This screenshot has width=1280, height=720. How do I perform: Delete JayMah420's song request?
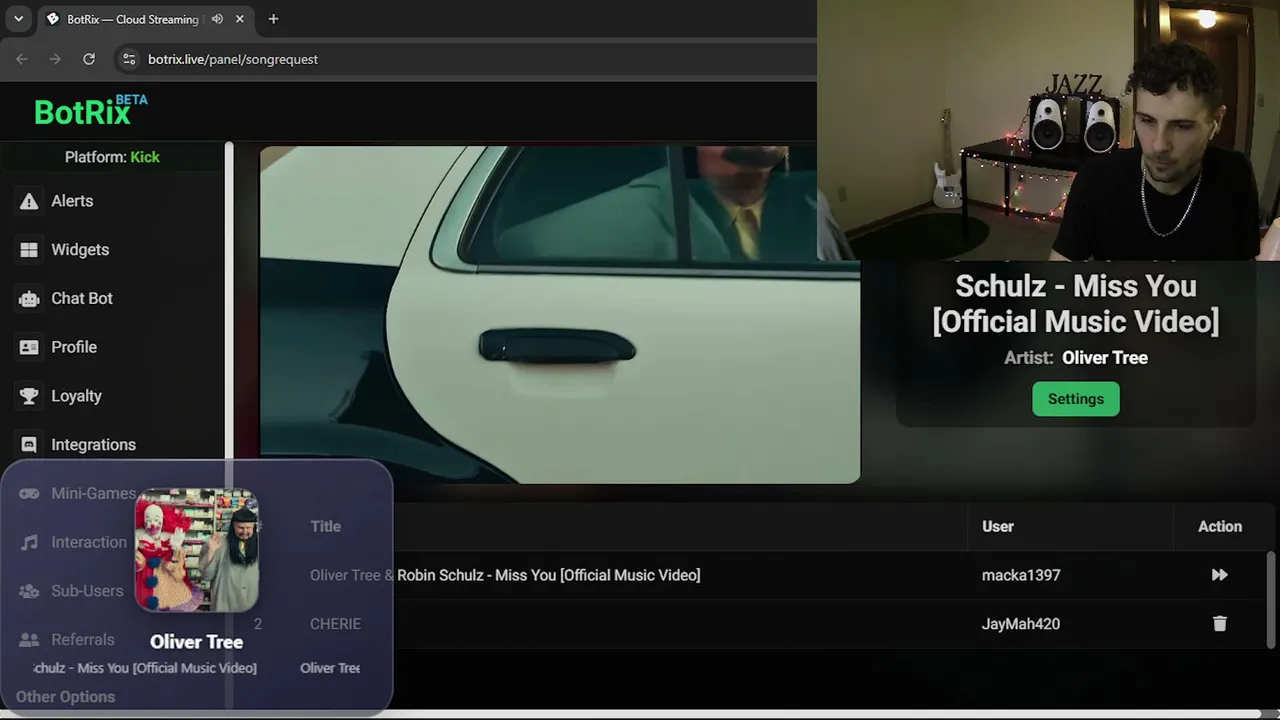pyautogui.click(x=1219, y=624)
